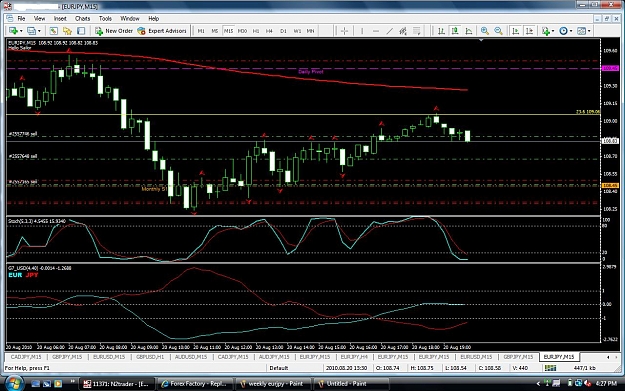This screenshot has height=391, width=625.
Task: Select the Fibonacci retracement tool
Action: coord(417,31)
